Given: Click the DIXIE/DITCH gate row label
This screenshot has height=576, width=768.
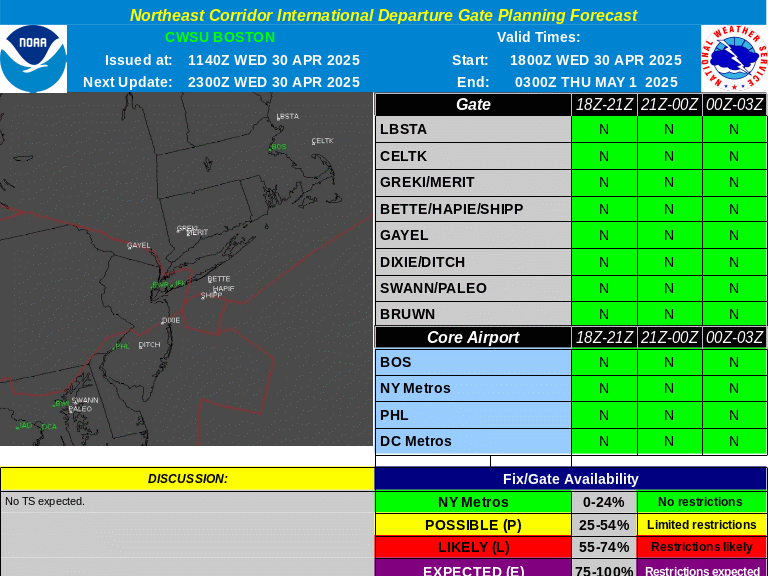Looking at the screenshot, I should tap(473, 262).
